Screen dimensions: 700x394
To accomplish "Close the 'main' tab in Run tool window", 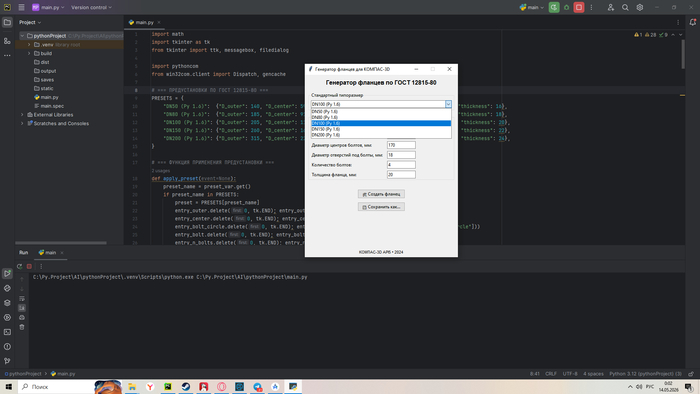I will point(62,253).
